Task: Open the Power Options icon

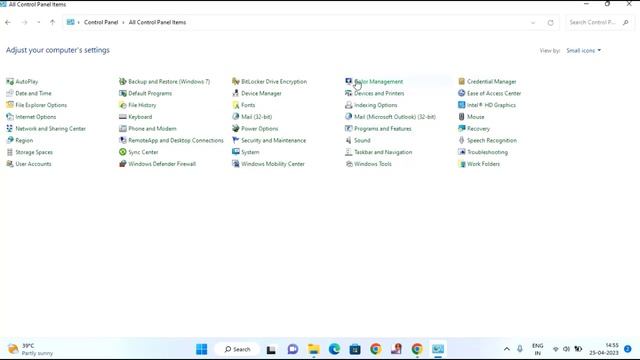Action: (x=236, y=129)
